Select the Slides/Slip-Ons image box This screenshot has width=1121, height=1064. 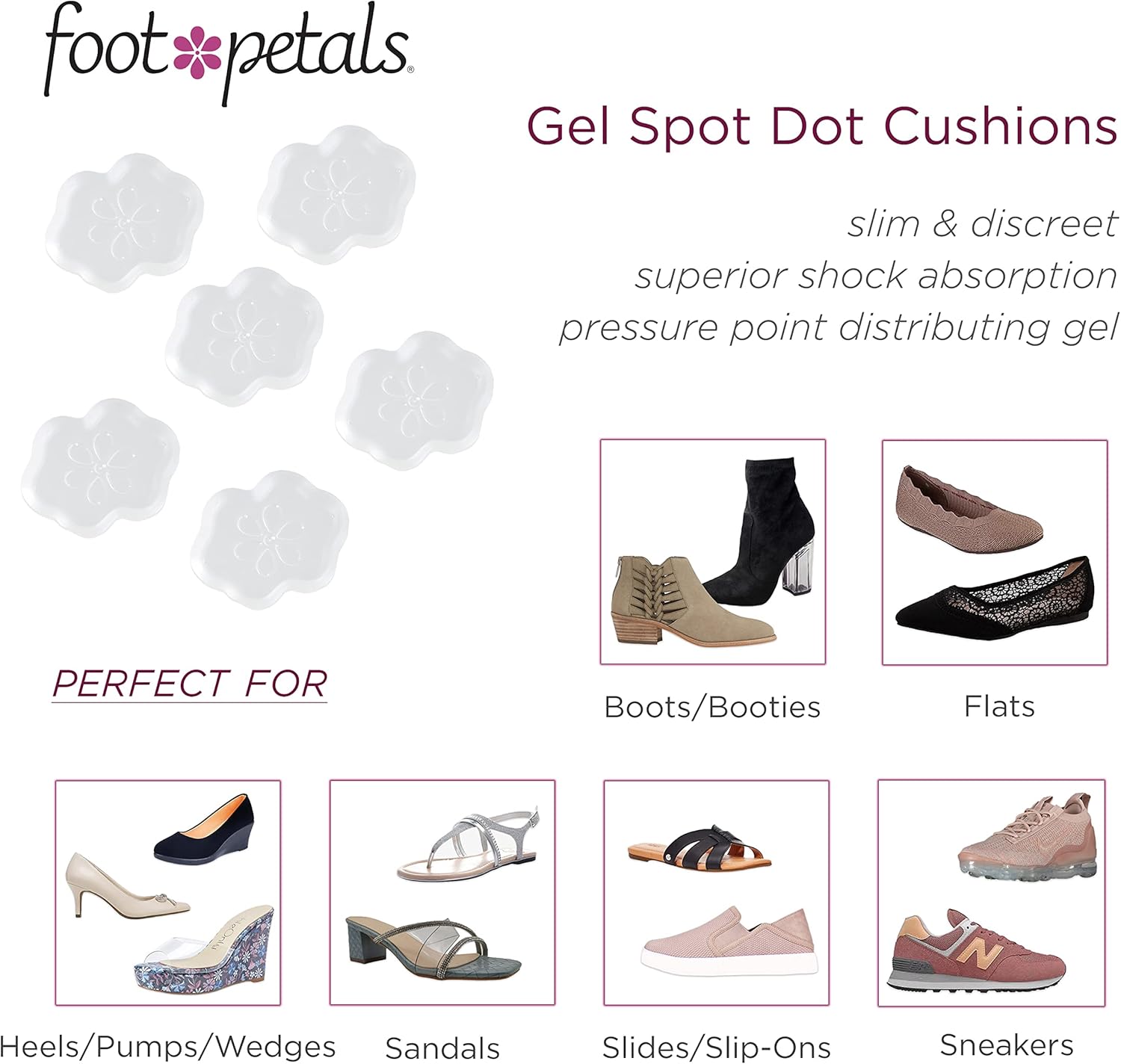point(716,892)
